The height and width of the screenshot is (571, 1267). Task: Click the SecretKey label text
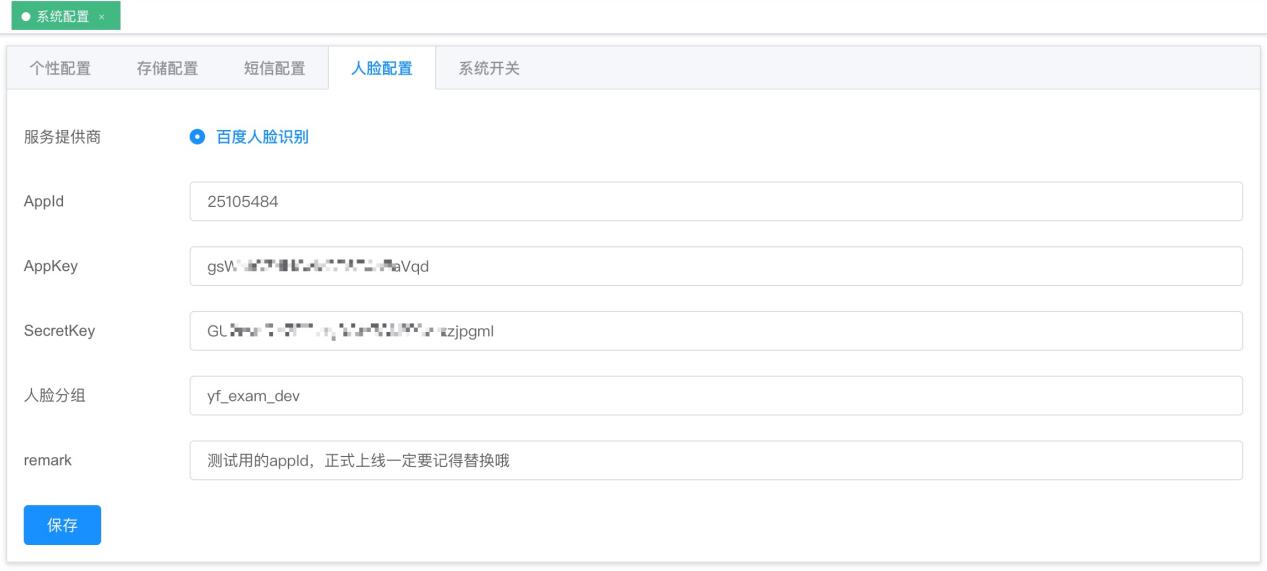(59, 331)
